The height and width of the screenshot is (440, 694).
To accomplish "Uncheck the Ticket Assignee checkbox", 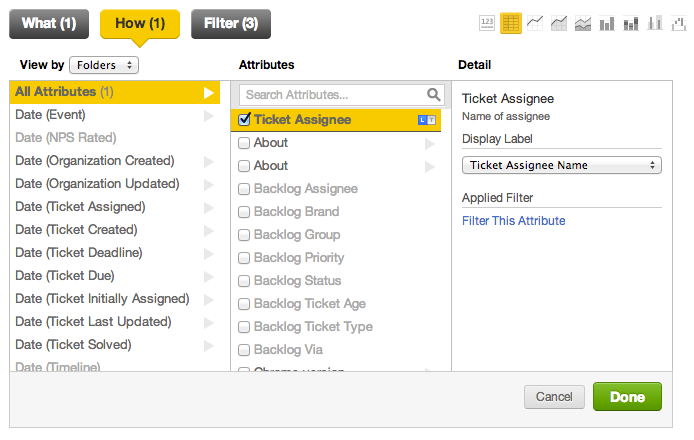I will (244, 120).
